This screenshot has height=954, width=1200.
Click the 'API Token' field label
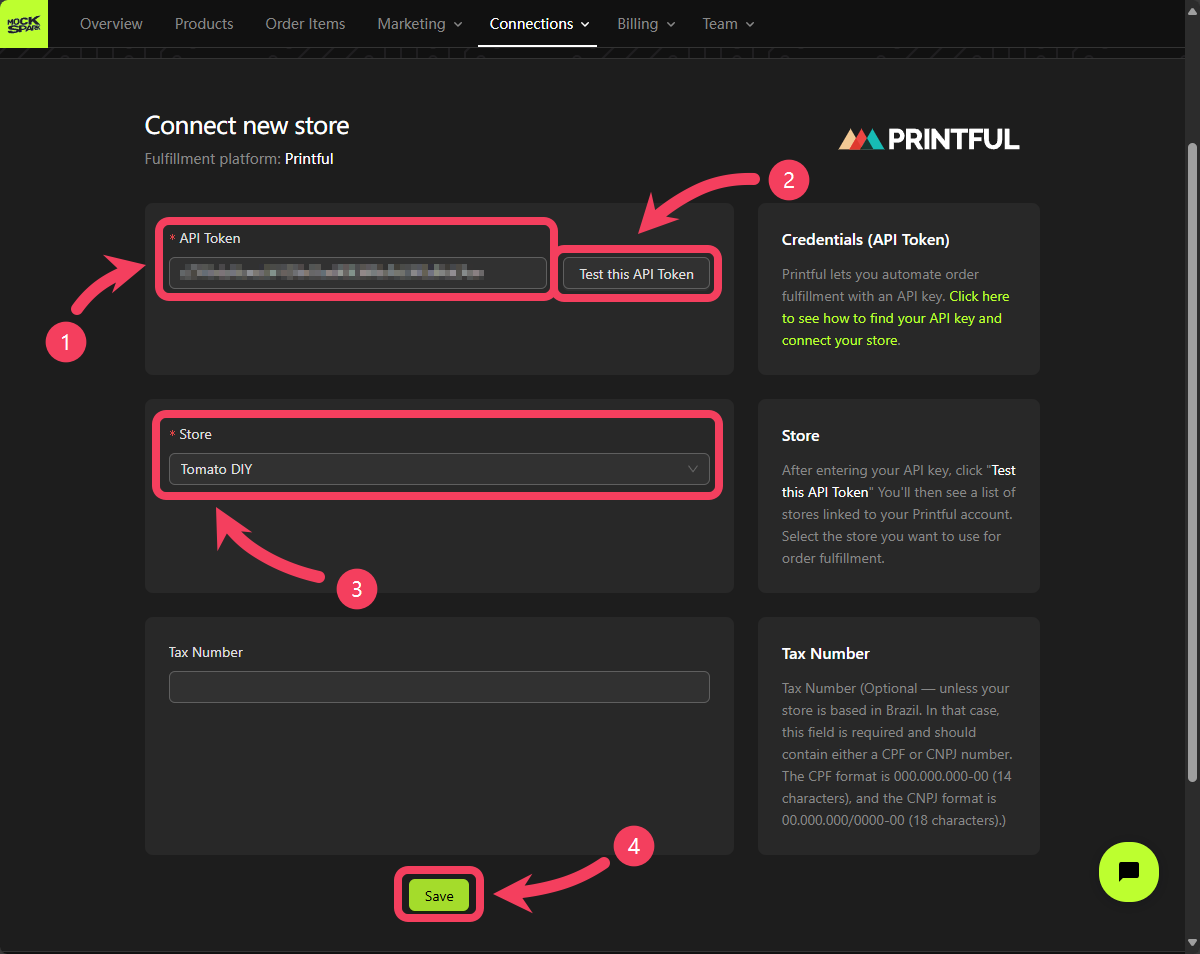click(x=209, y=238)
